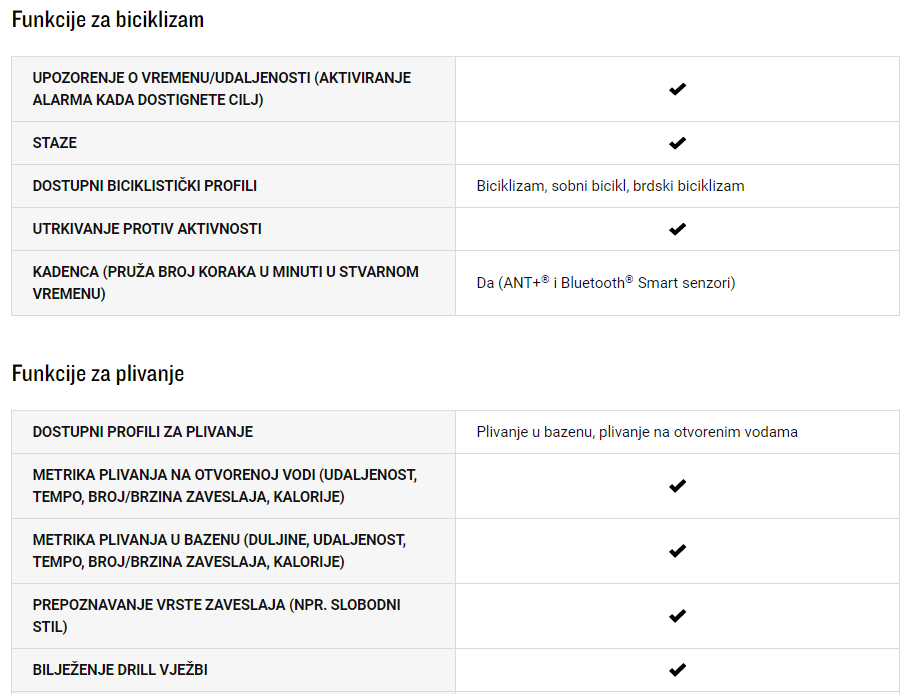Click the cycling profiles value text
Screen dimensions: 912x694
click(x=610, y=186)
